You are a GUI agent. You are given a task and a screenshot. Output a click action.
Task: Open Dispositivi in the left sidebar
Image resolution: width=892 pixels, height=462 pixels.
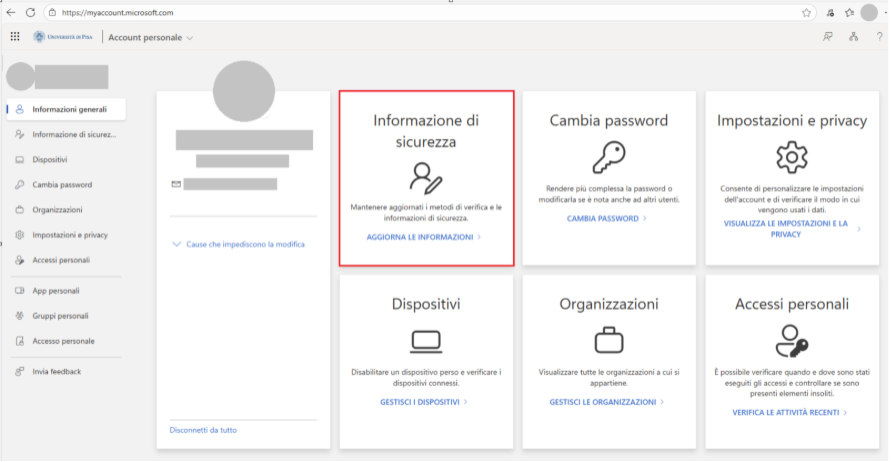point(50,160)
